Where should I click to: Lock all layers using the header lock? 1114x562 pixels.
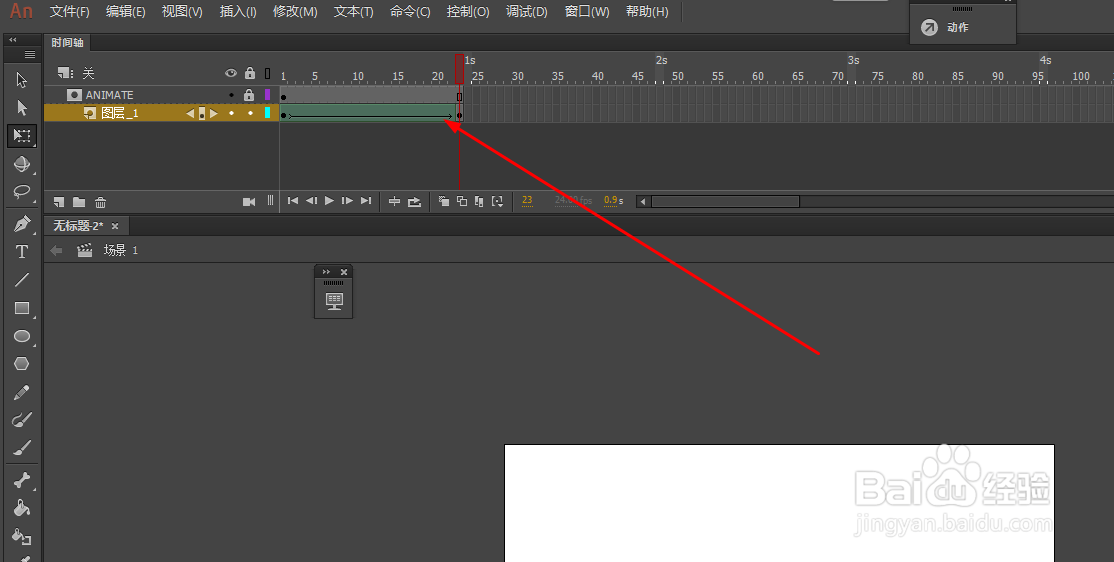coord(249,72)
